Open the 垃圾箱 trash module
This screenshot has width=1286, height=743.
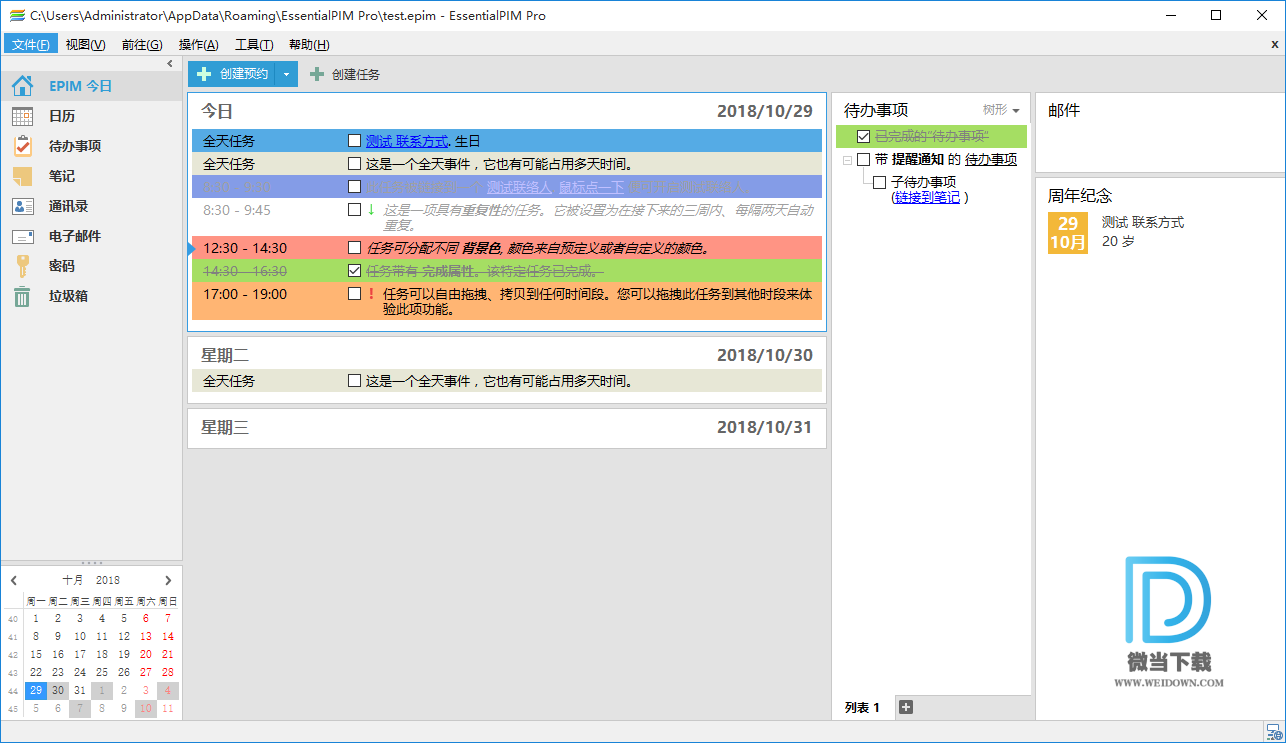(x=91, y=296)
